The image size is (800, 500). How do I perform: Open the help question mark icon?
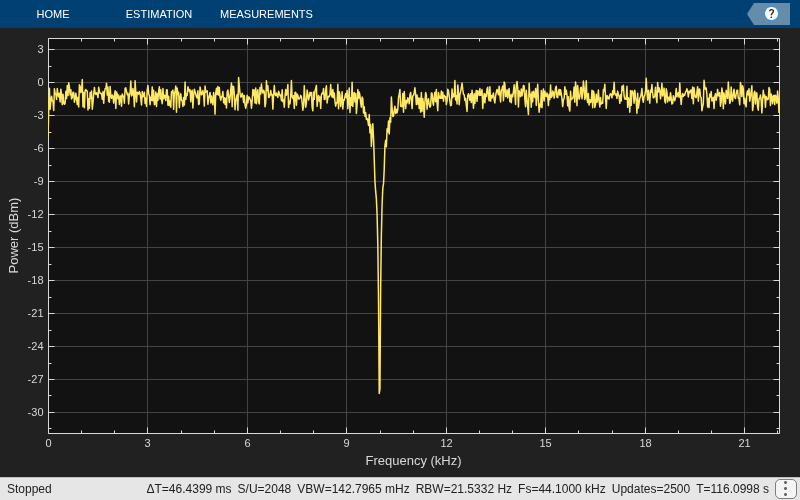[x=771, y=14]
